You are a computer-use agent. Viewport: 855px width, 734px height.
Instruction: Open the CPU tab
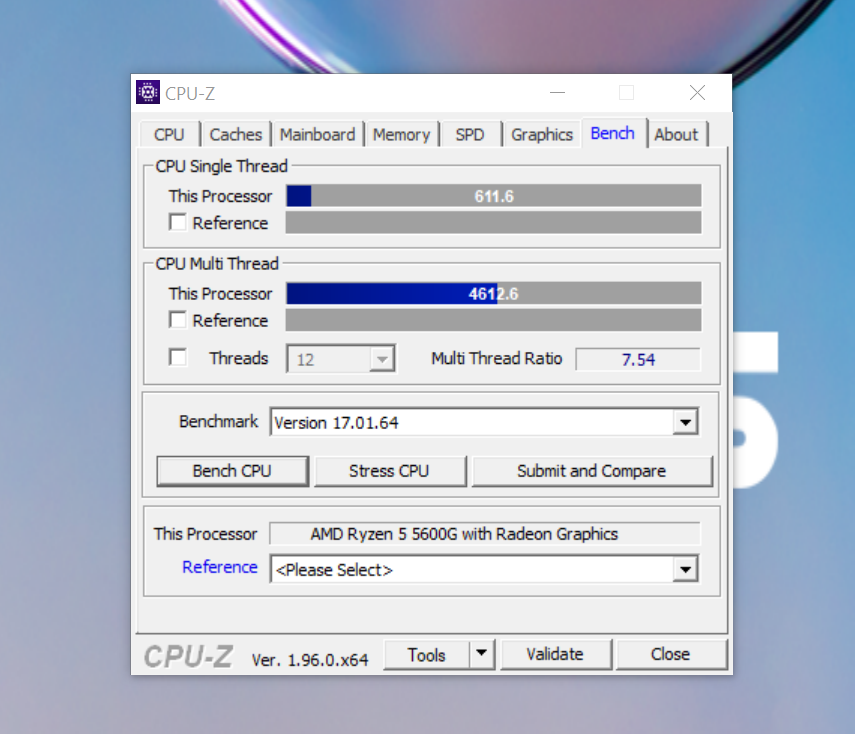point(169,134)
